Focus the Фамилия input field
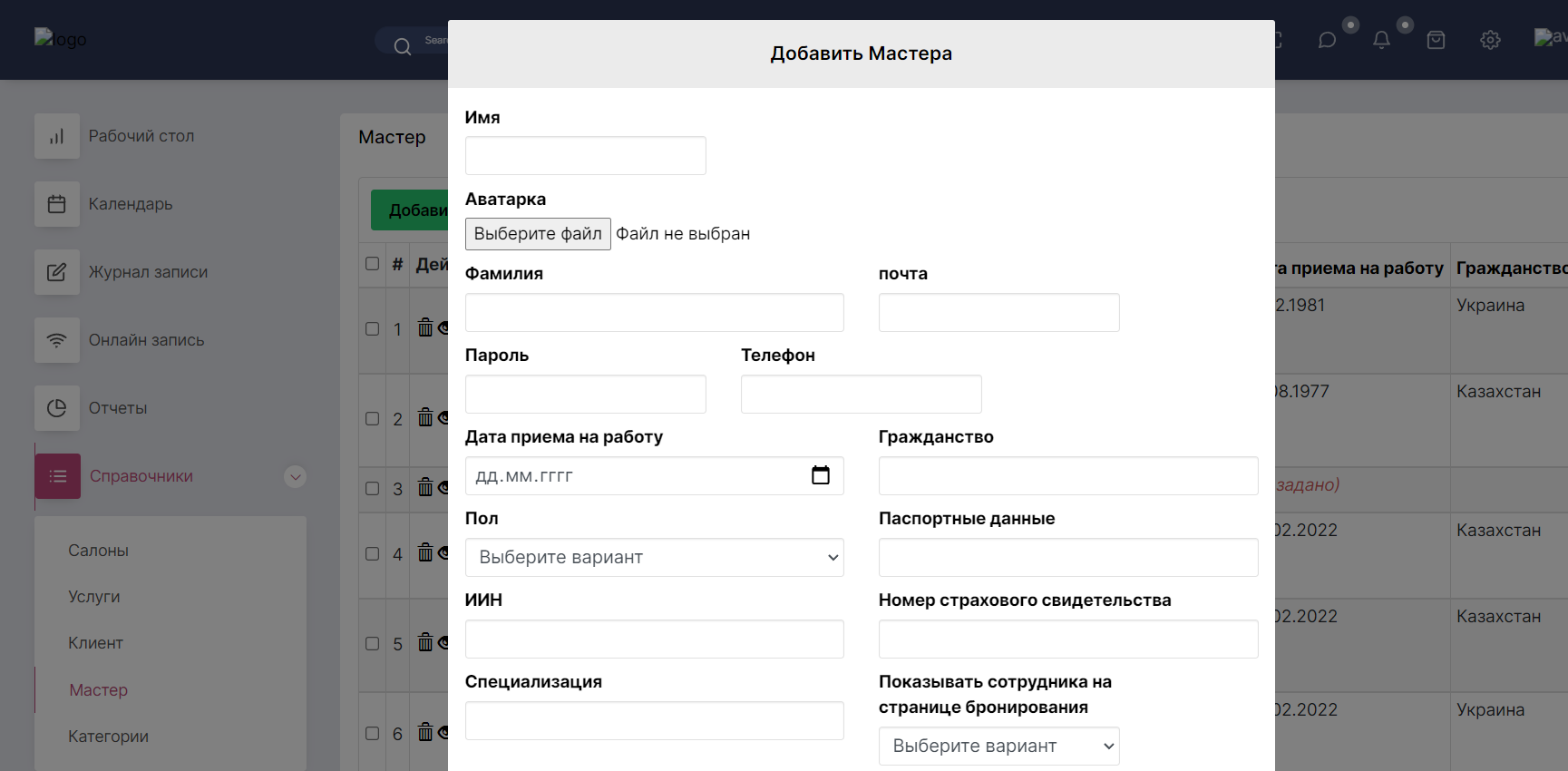The width and height of the screenshot is (1568, 771). (654, 312)
